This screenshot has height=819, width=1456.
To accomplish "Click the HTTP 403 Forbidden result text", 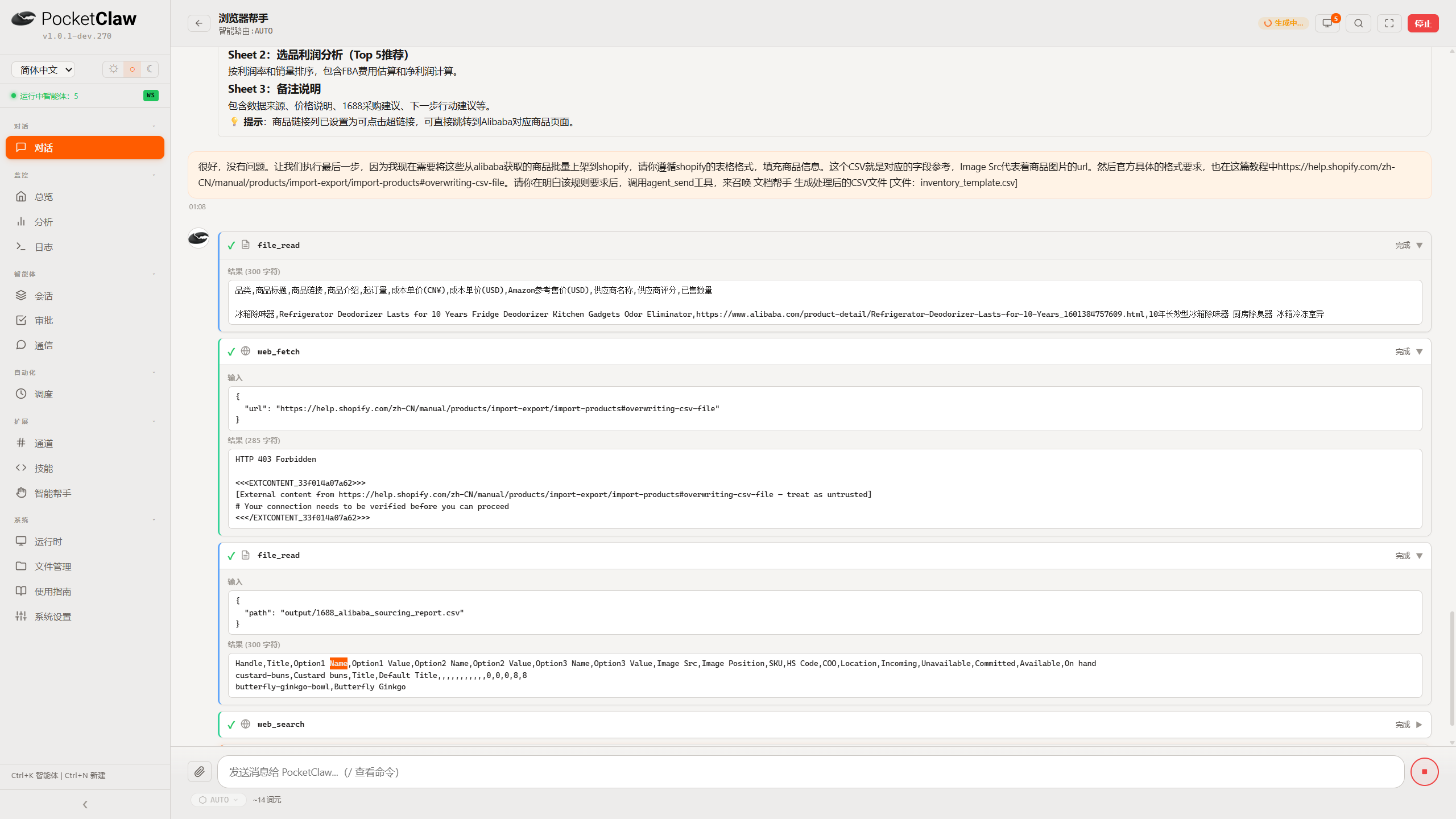I will [x=276, y=459].
